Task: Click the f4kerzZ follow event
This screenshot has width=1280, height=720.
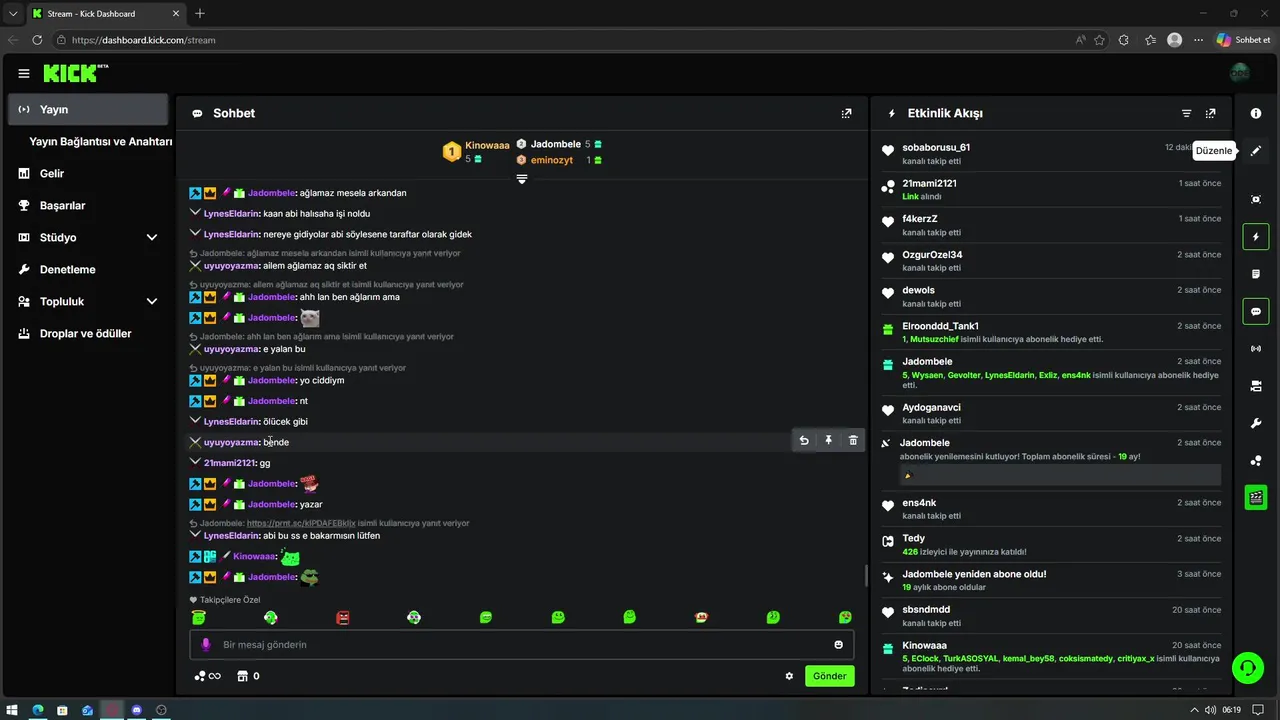Action: pyautogui.click(x=1053, y=224)
